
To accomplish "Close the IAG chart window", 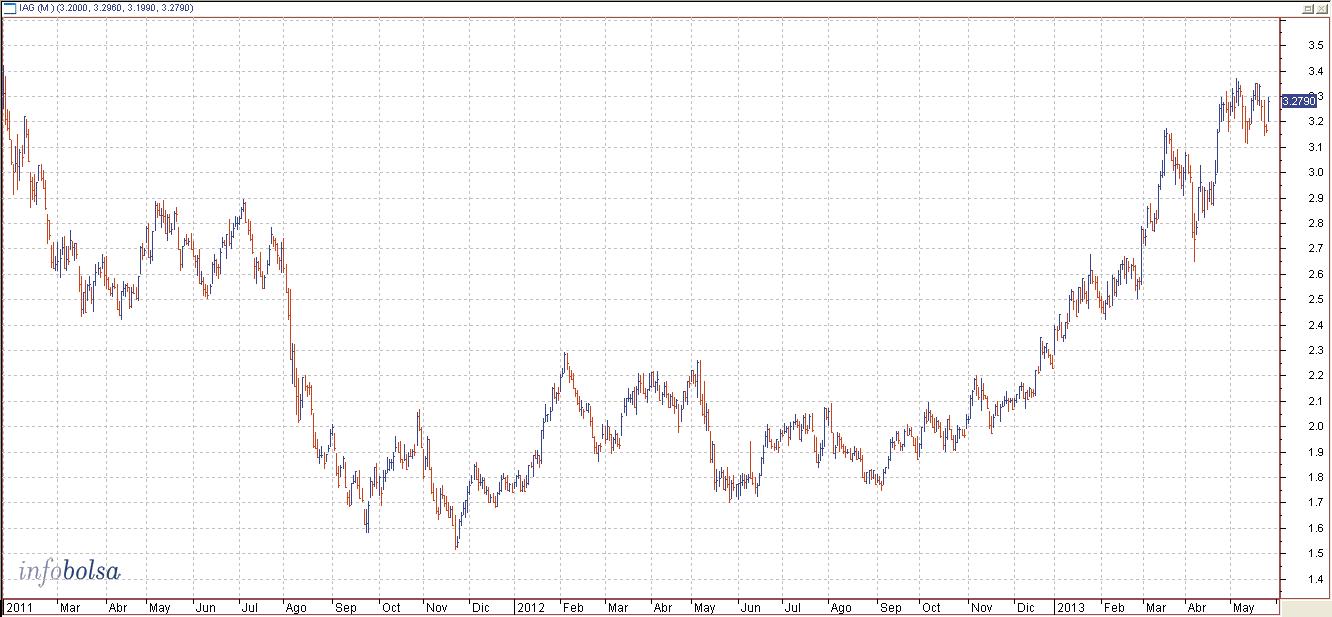I will 1321,8.
